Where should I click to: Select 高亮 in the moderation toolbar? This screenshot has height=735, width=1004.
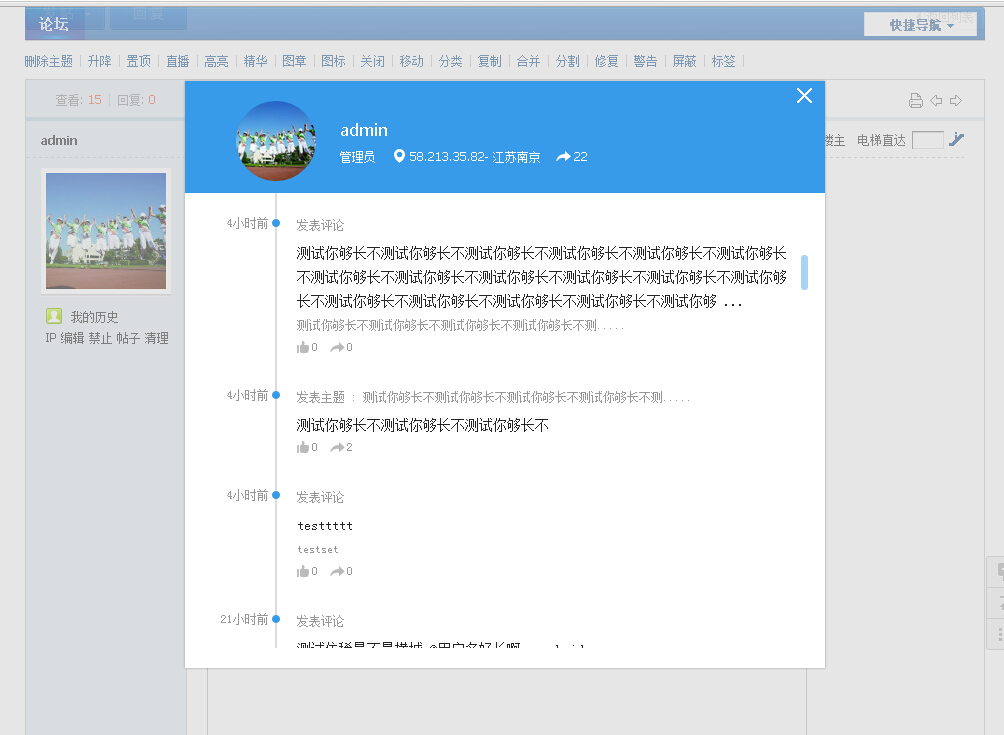click(216, 61)
